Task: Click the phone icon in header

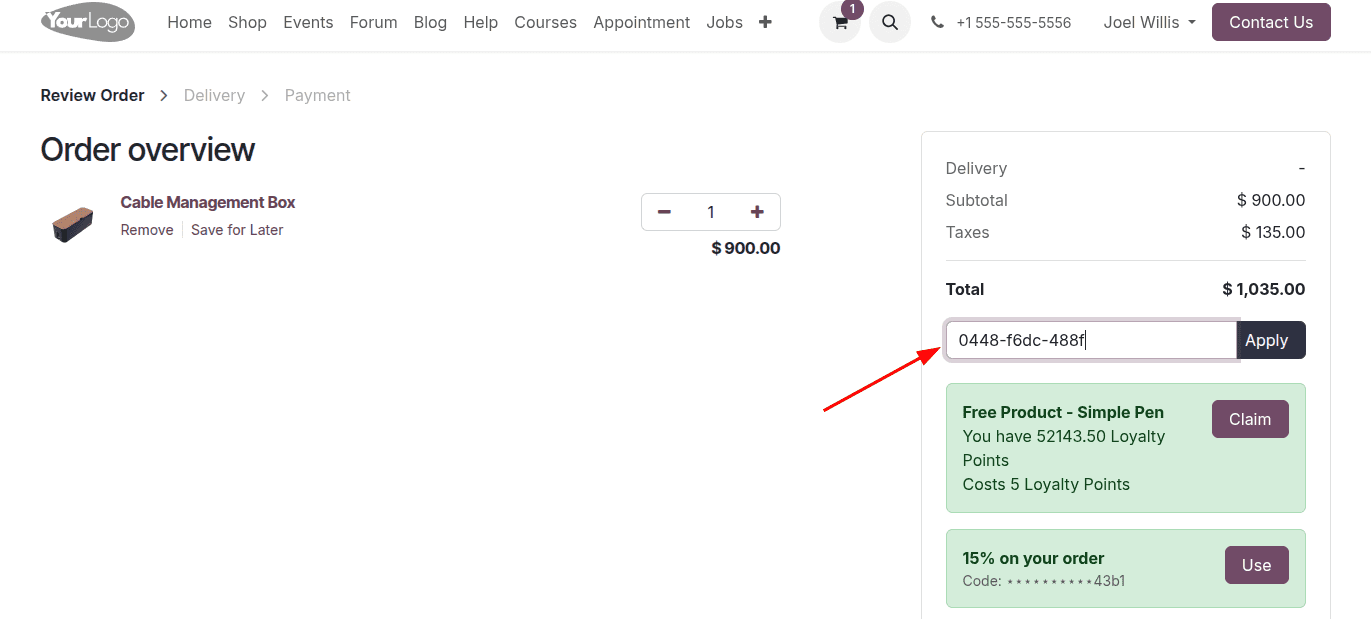Action: click(937, 22)
